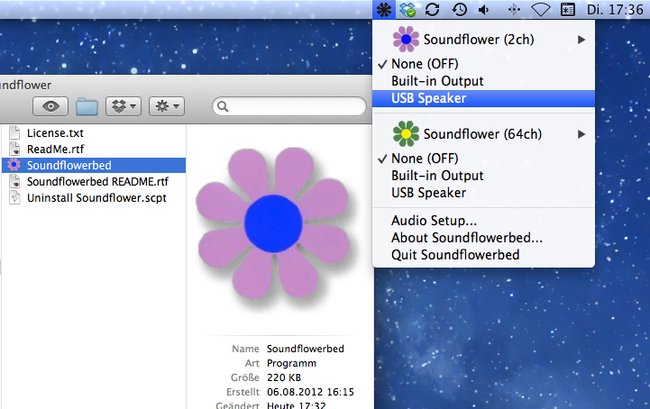The image size is (650, 409).
Task: Click the Soundflowerbed README.rtf file icon
Action: pos(15,182)
